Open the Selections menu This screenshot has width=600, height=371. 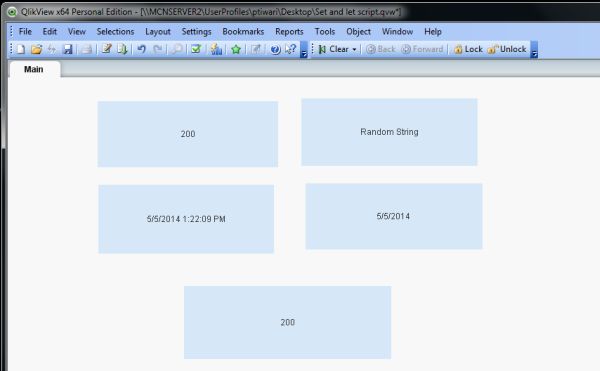pyautogui.click(x=115, y=31)
